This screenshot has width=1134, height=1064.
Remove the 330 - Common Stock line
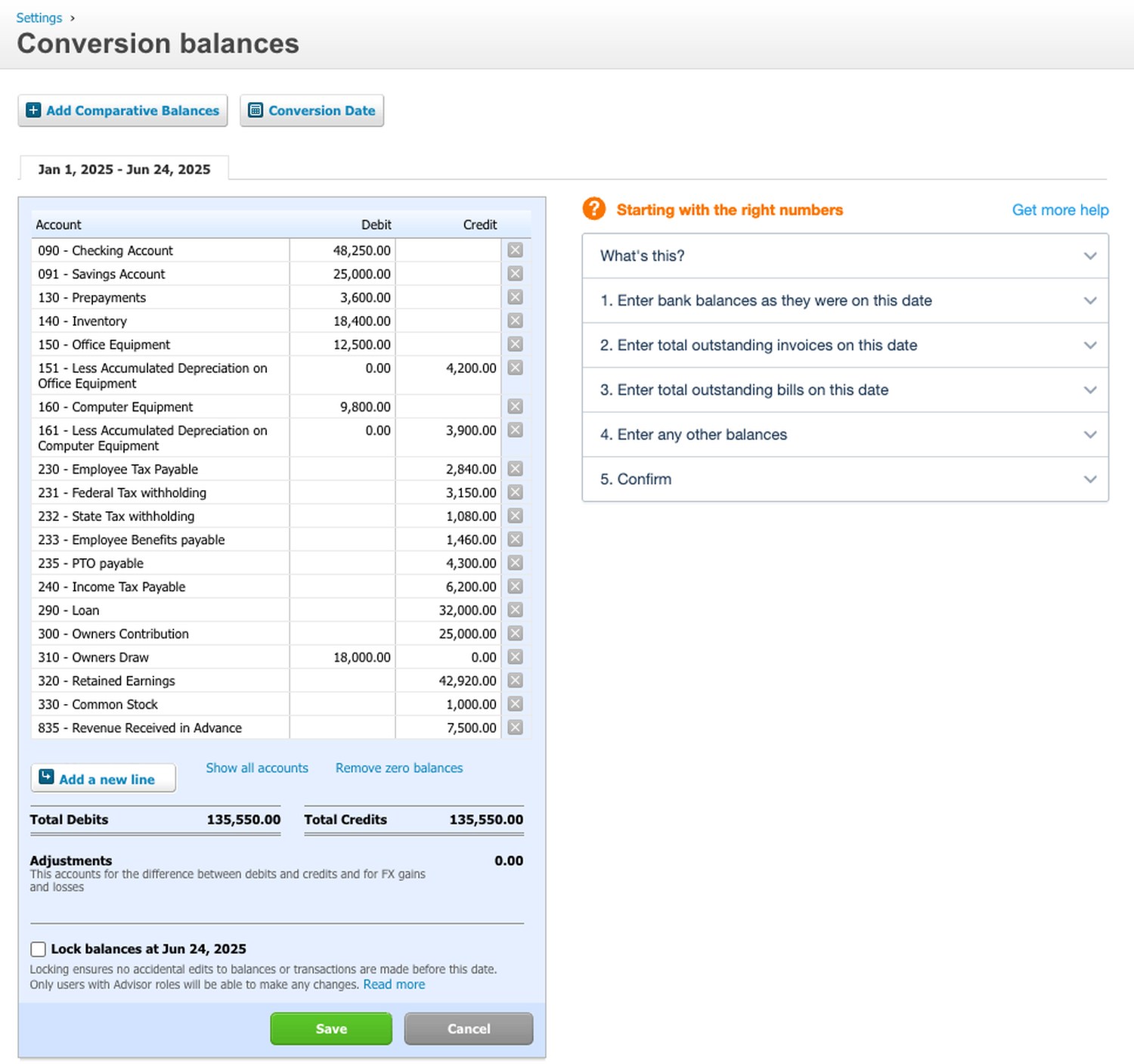[516, 704]
